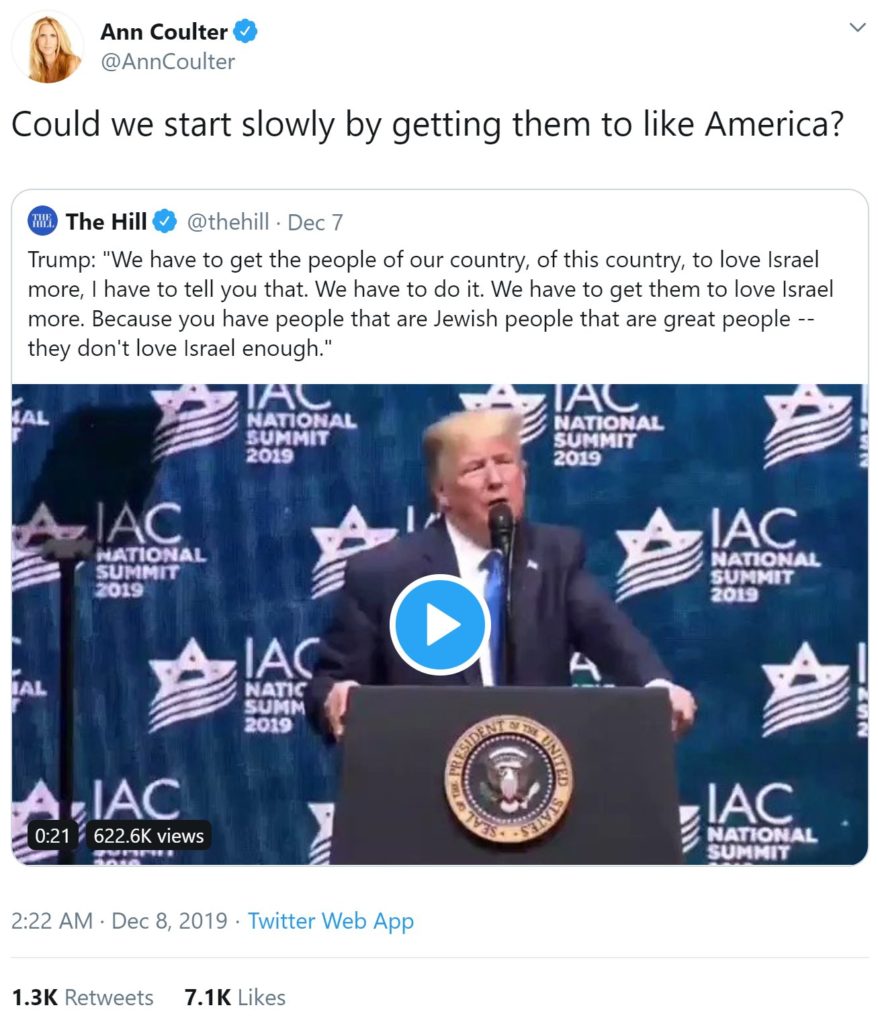Open the @thehill handle link
This screenshot has width=878, height=1024.
coord(227,222)
